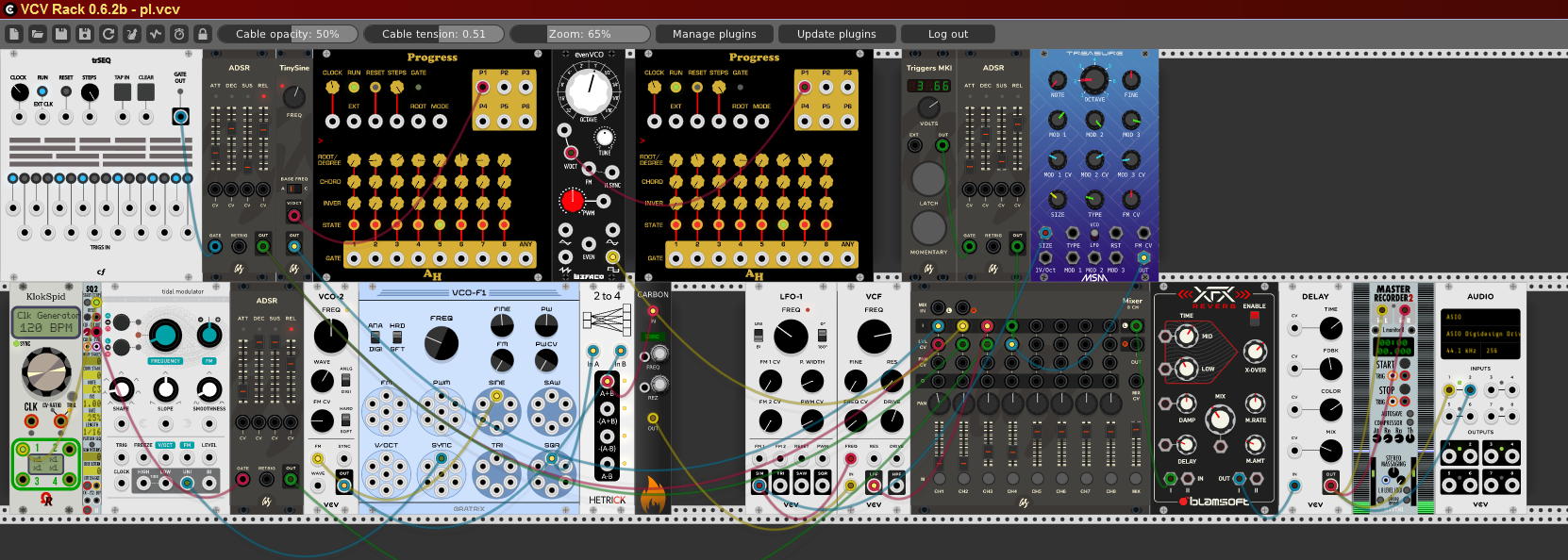1568x560 pixels.
Task: Click the Disconnect cables icon in toolbar
Action: tap(132, 34)
